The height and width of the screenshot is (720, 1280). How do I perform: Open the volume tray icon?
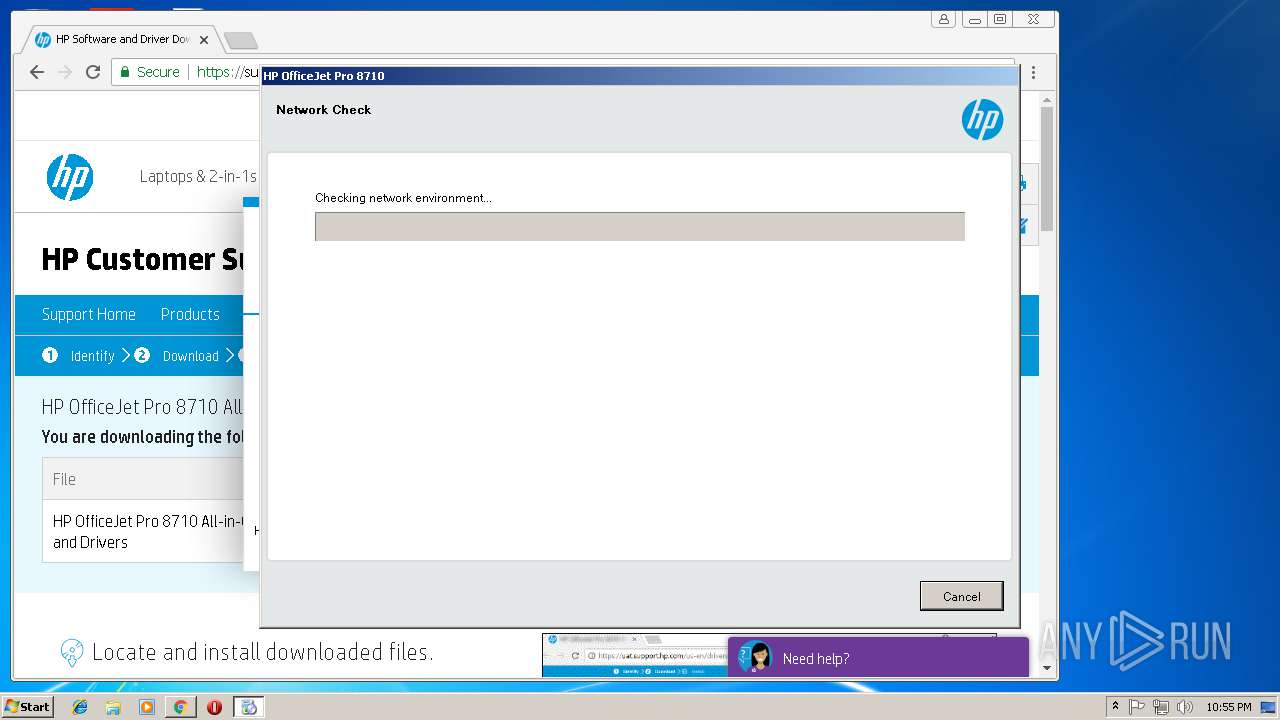point(1185,707)
